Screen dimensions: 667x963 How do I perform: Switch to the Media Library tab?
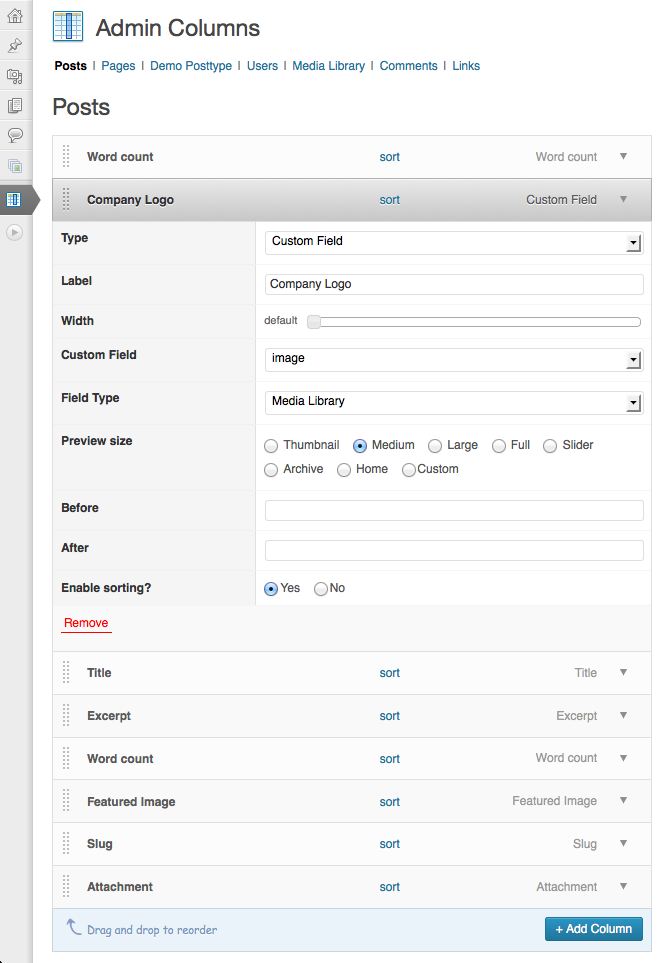tap(328, 66)
